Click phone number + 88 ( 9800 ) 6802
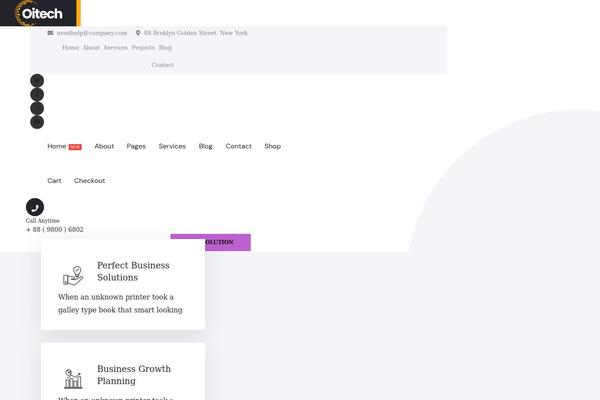 [x=55, y=230]
